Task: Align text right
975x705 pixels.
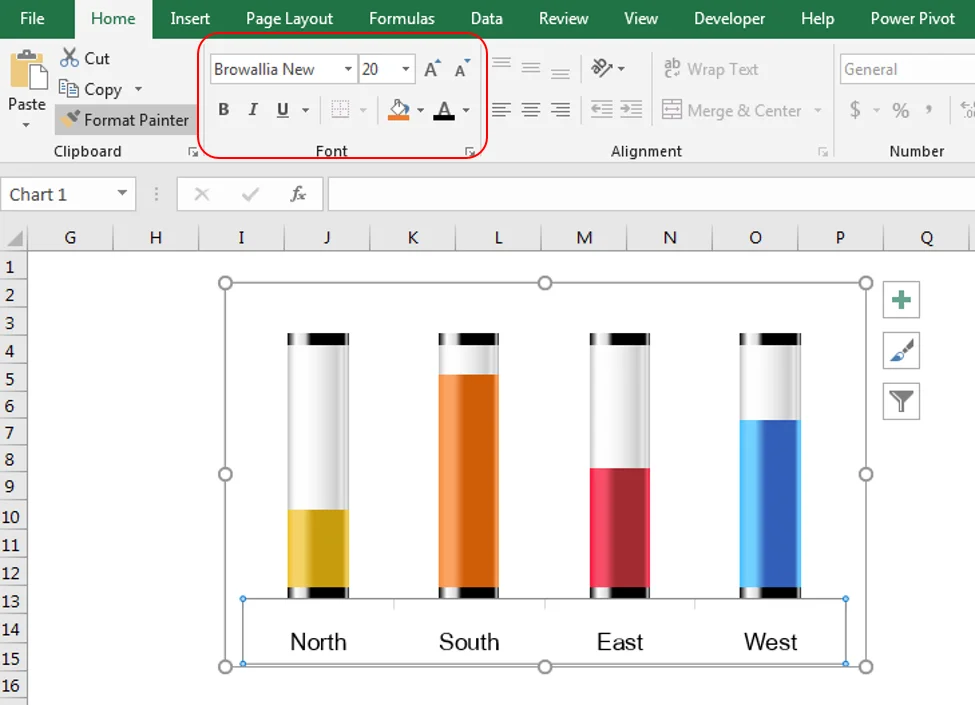Action: tap(560, 110)
